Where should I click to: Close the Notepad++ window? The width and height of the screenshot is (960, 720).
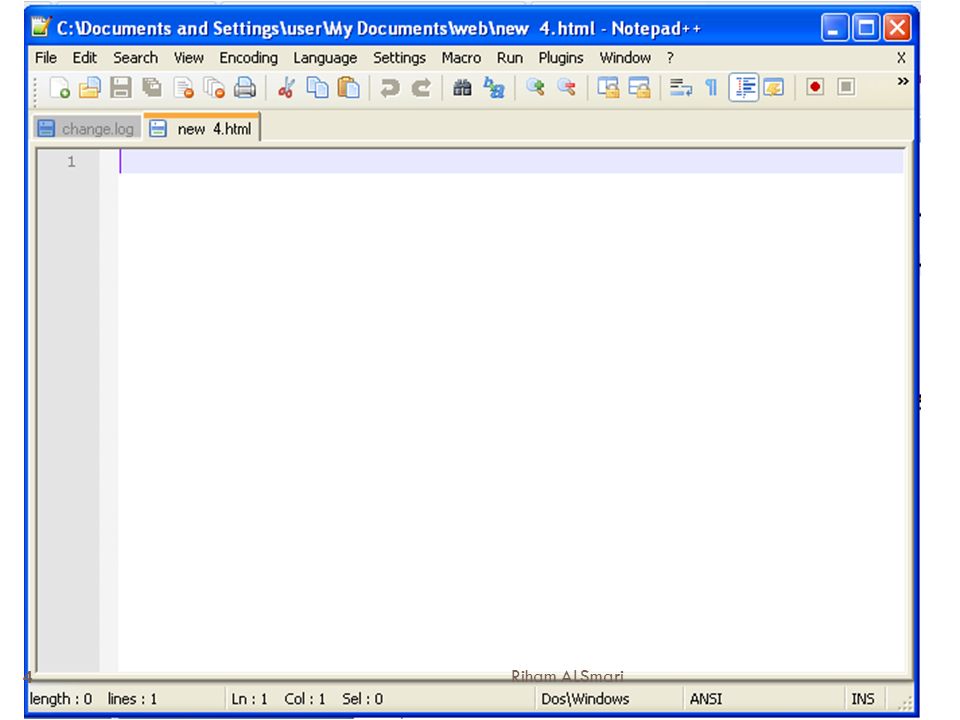898,28
